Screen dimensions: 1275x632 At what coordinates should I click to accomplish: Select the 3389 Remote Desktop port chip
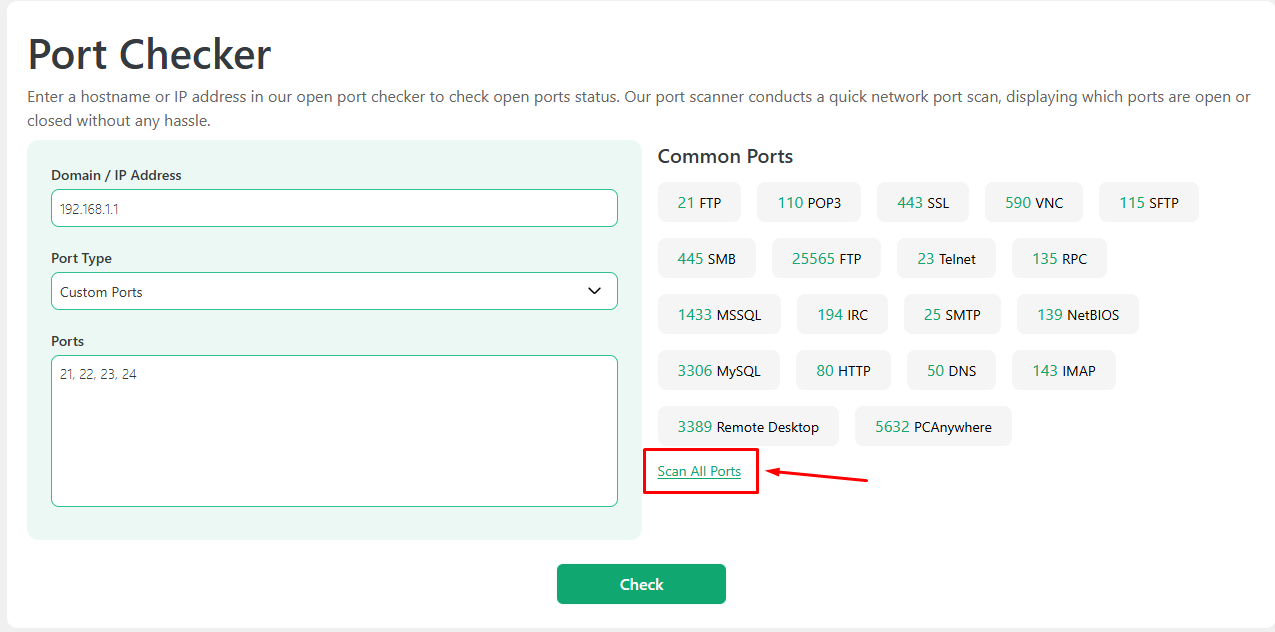748,426
